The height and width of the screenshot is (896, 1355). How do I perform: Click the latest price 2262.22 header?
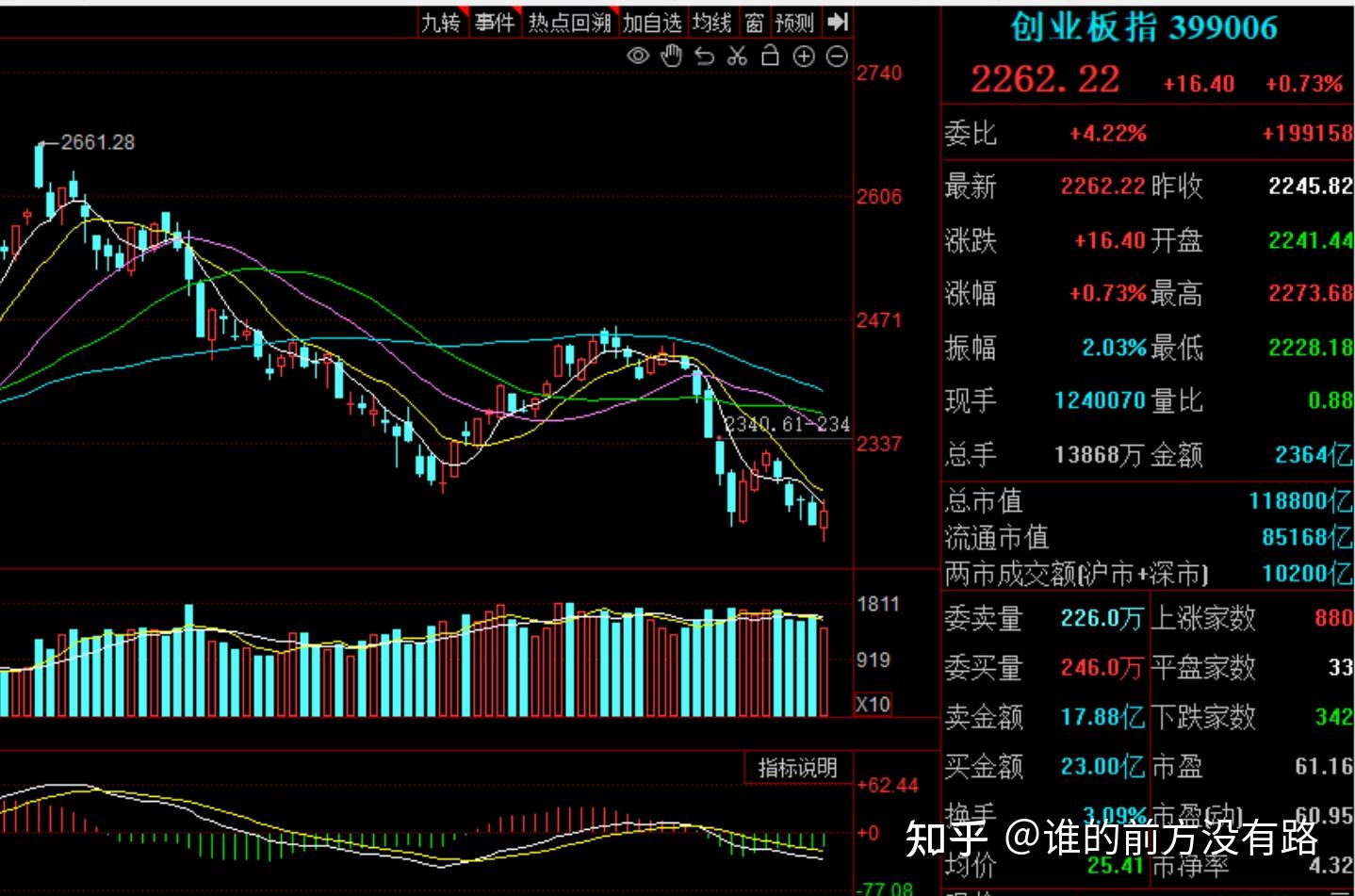click(x=1045, y=79)
